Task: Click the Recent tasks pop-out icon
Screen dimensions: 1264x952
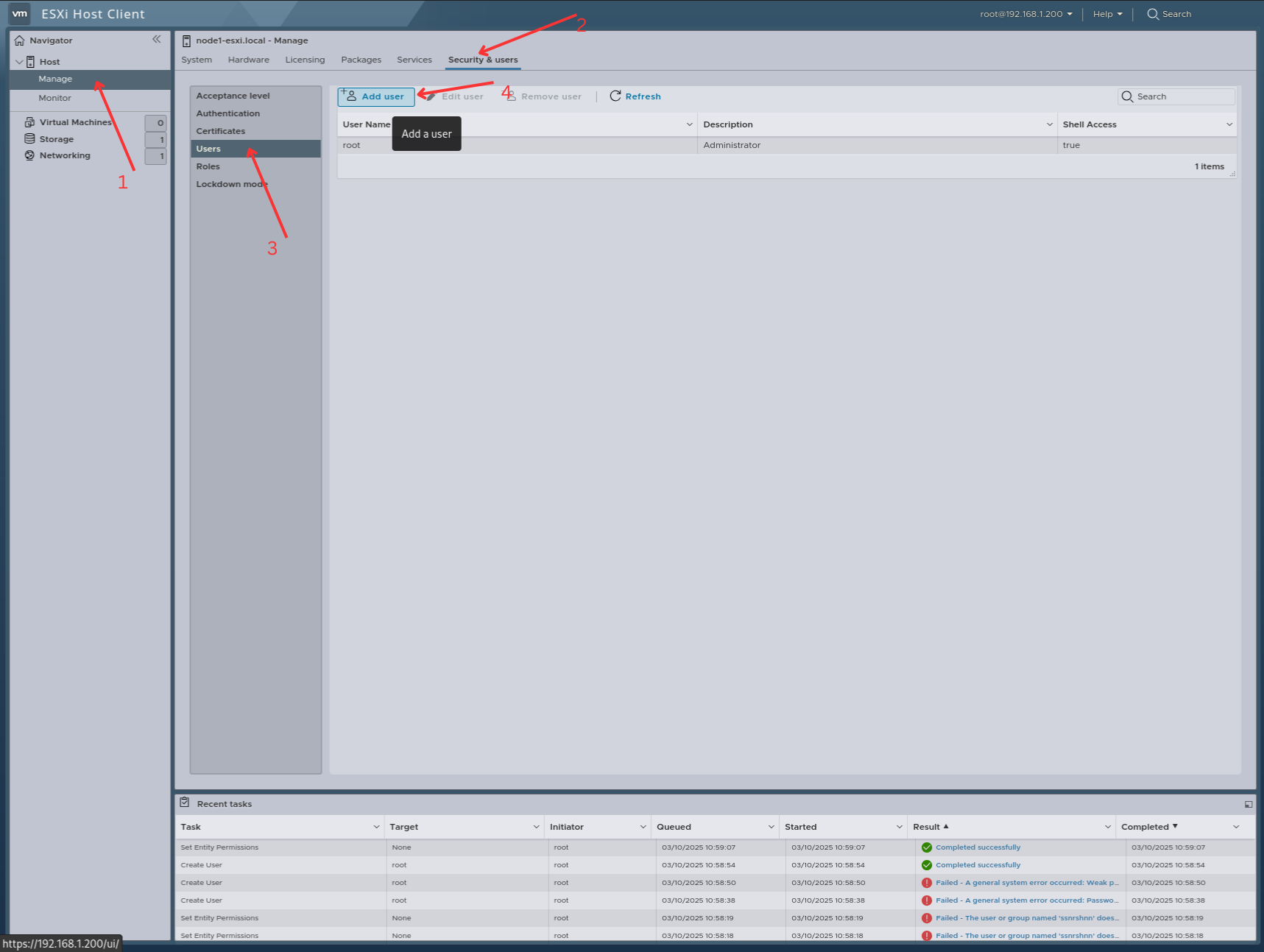Action: tap(1248, 803)
